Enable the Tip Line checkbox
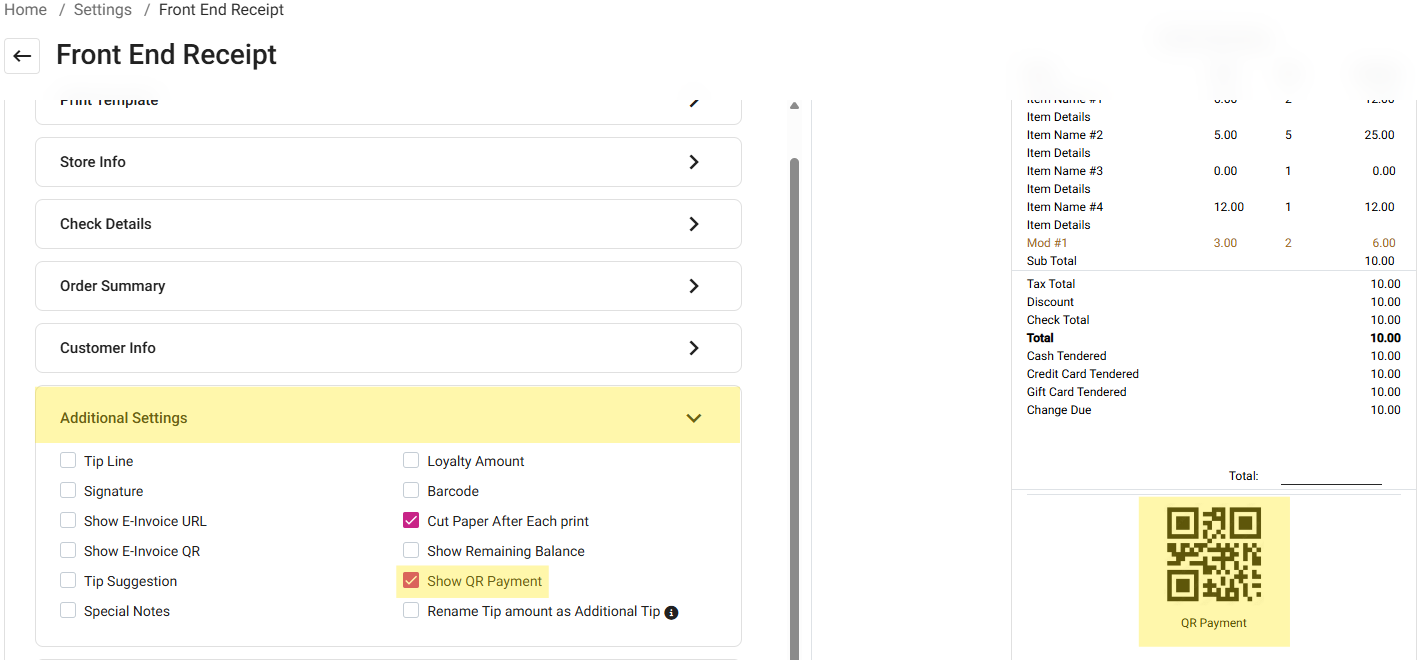1420x660 pixels. pyautogui.click(x=68, y=461)
